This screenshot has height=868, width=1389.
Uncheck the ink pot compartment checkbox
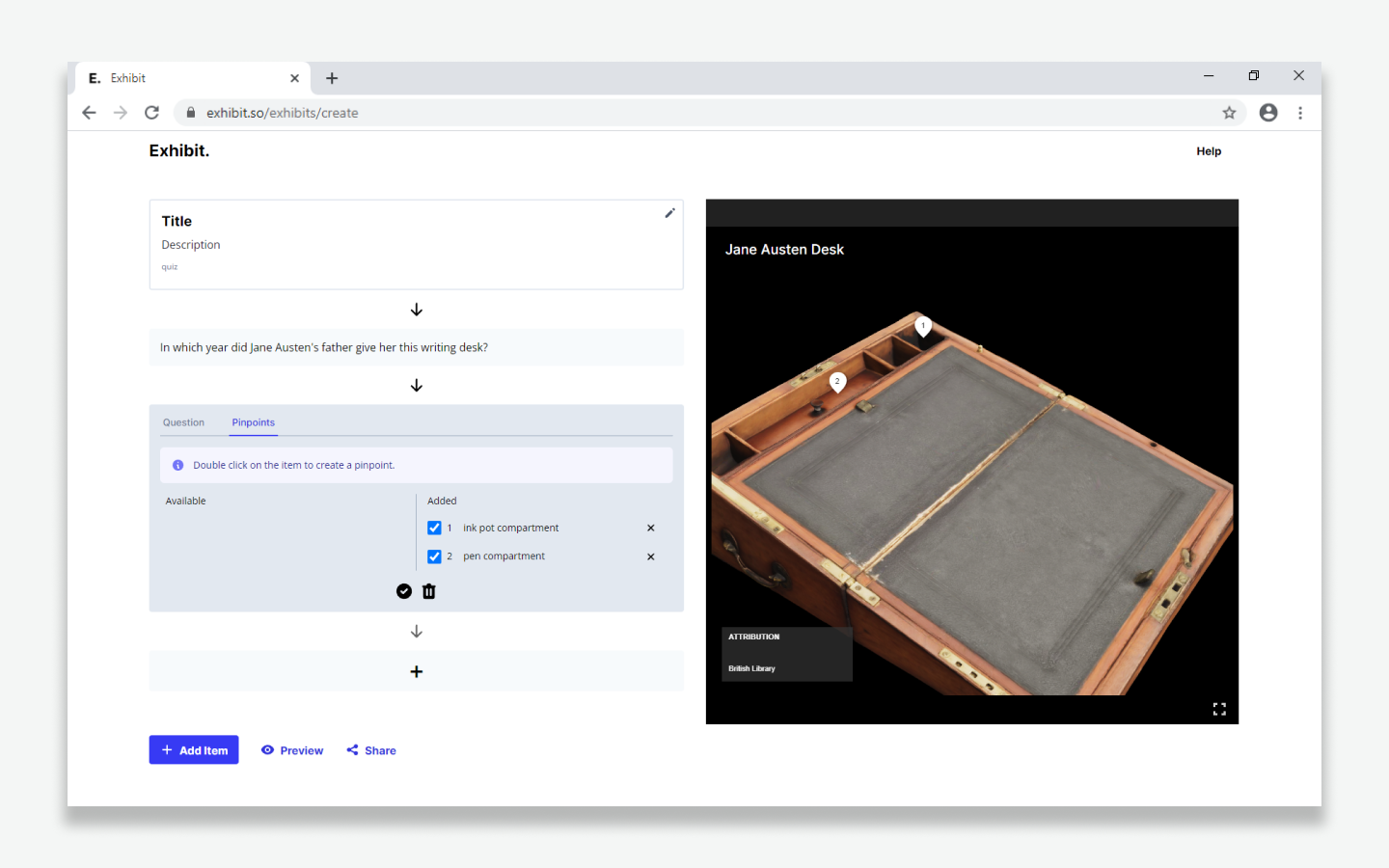434,528
